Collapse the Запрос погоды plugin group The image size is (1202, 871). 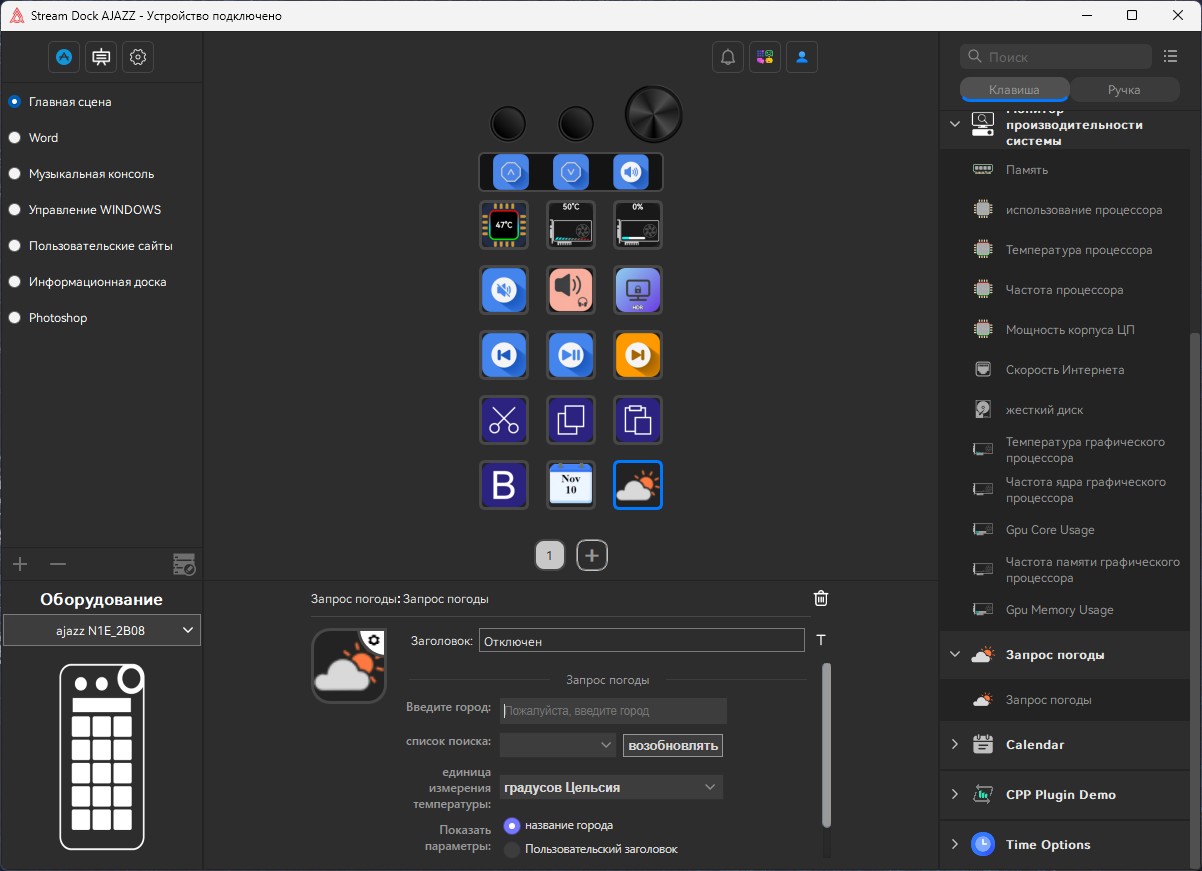coord(954,655)
